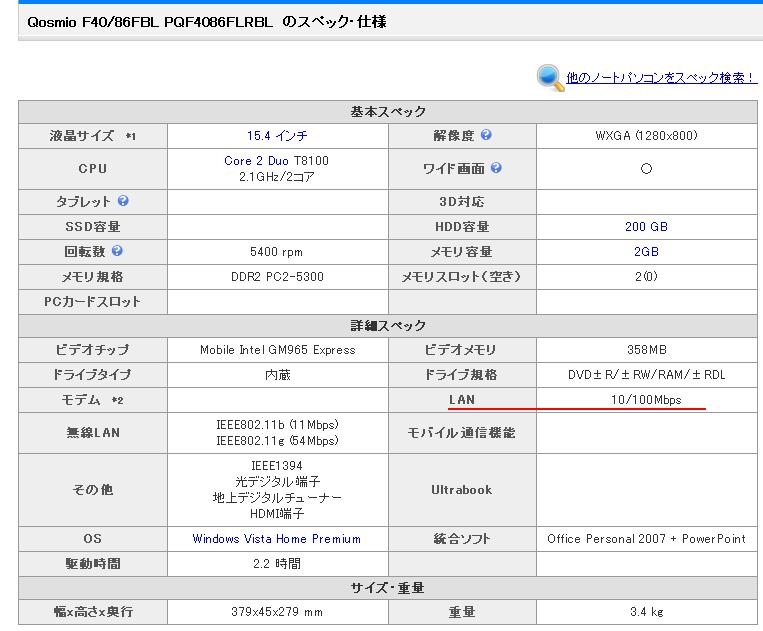This screenshot has width=763, height=631.
Task: Select the 358MB video memory value
Action: click(647, 350)
